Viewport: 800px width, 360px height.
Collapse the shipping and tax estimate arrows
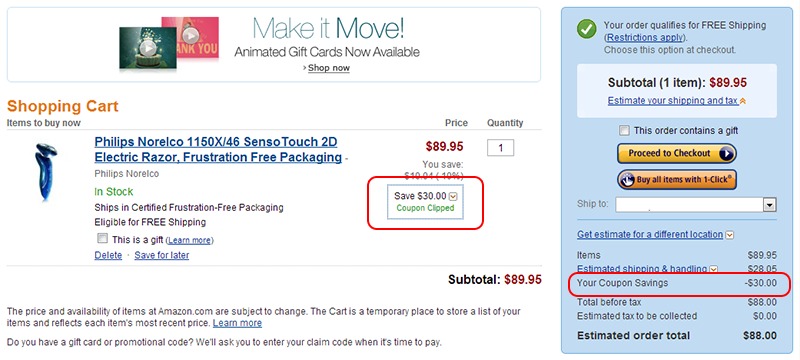(x=743, y=101)
